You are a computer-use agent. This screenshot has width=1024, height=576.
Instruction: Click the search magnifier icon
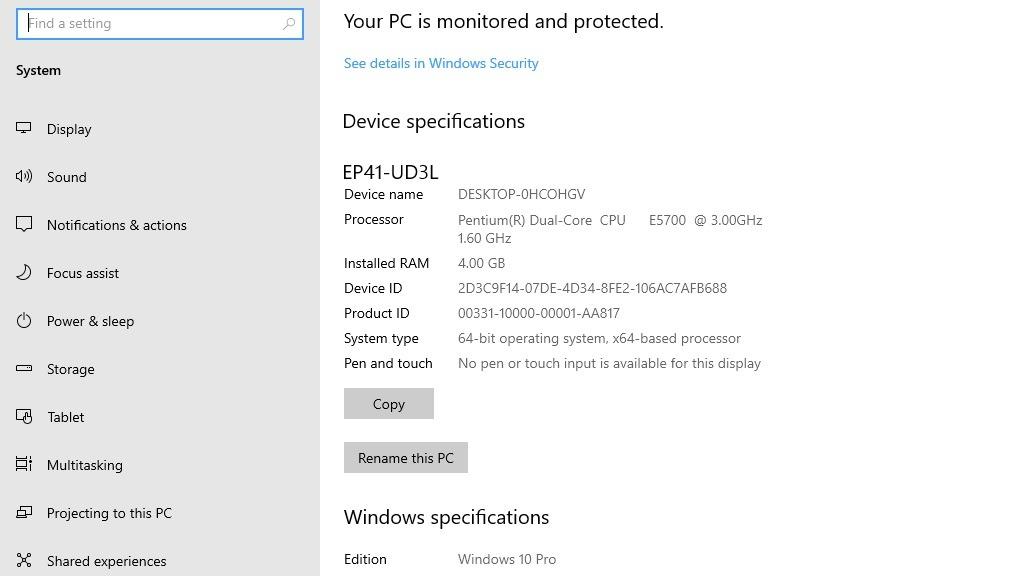pos(289,24)
